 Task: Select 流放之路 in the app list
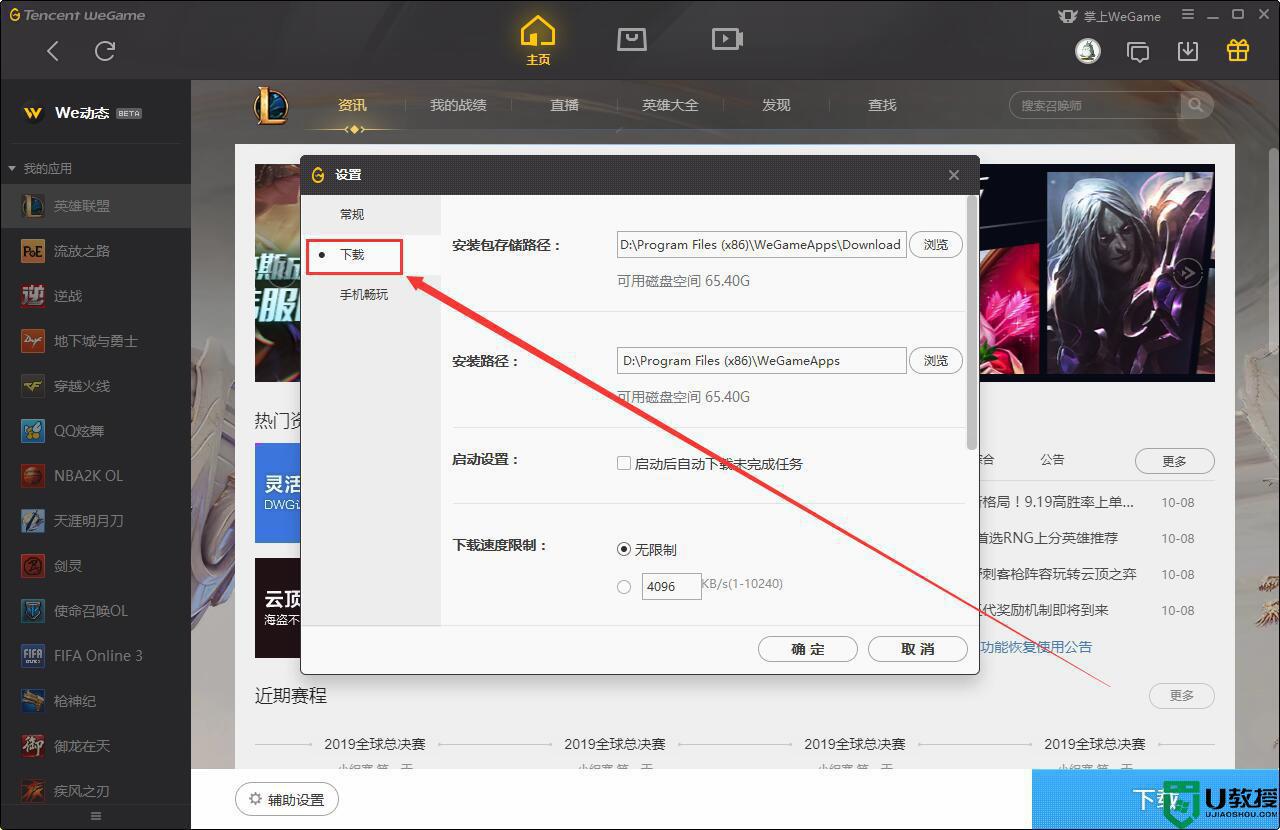click(95, 251)
